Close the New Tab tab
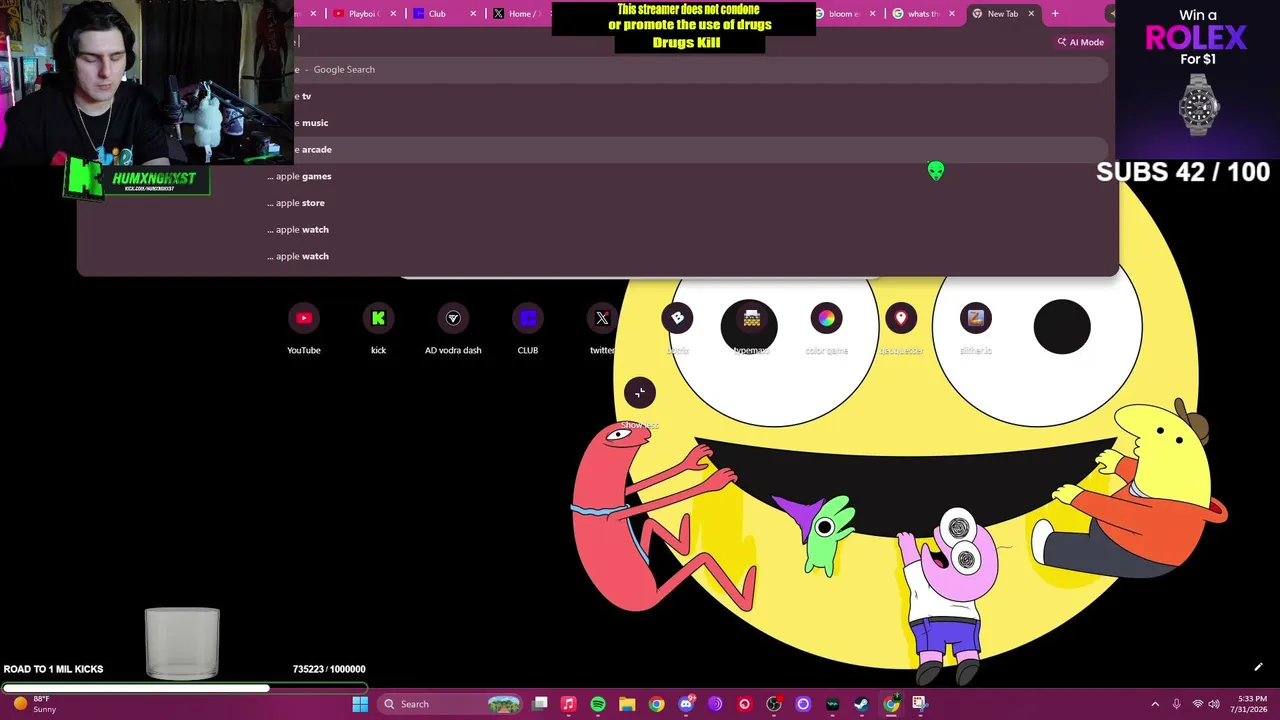This screenshot has width=1280, height=720. click(x=1031, y=14)
